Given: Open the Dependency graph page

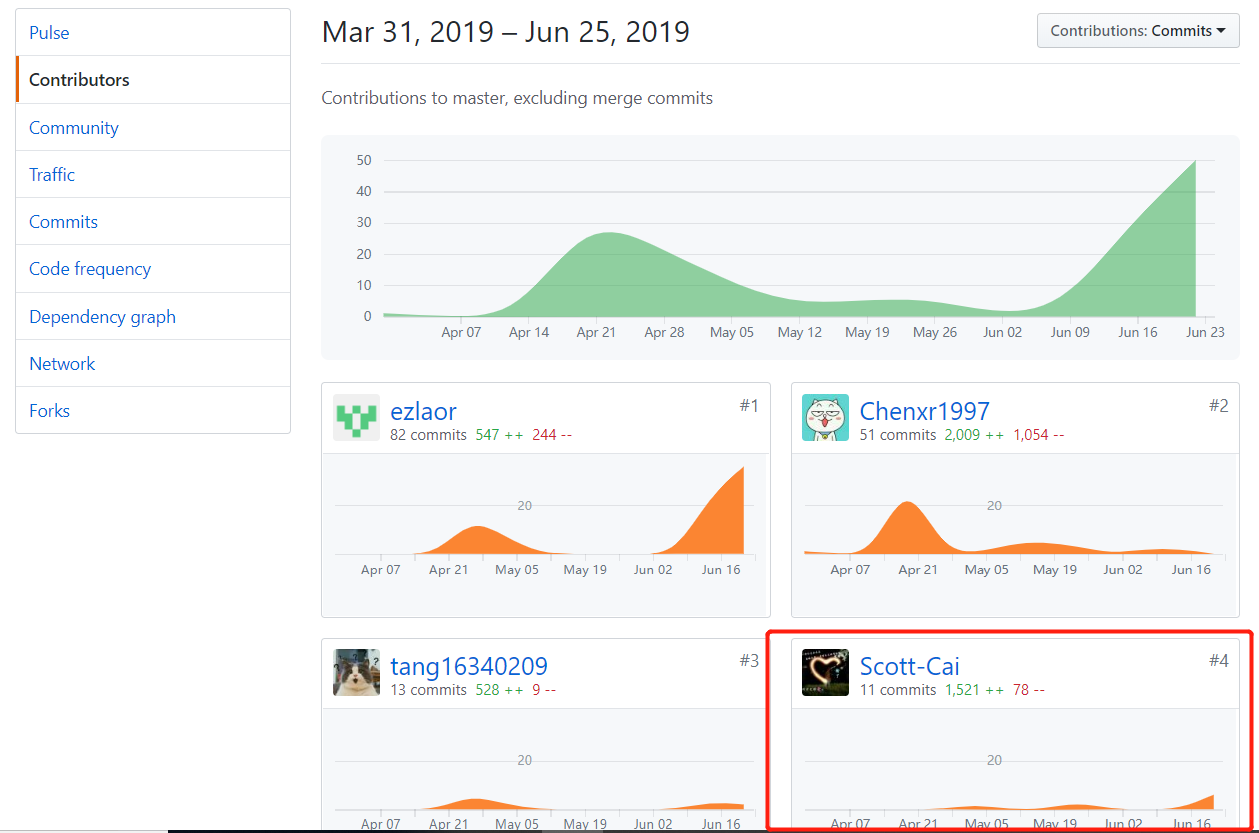Looking at the screenshot, I should (x=102, y=317).
